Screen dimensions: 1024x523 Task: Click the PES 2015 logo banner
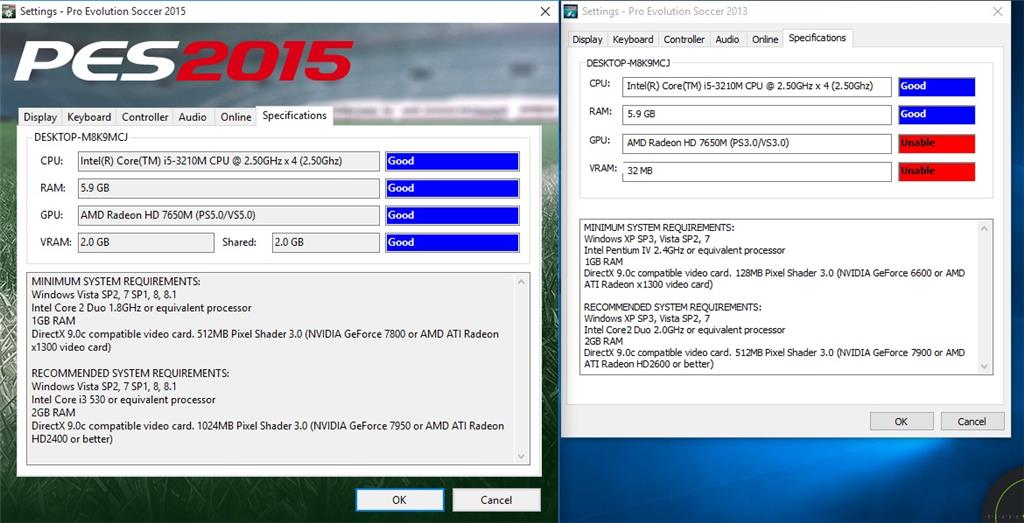click(183, 61)
